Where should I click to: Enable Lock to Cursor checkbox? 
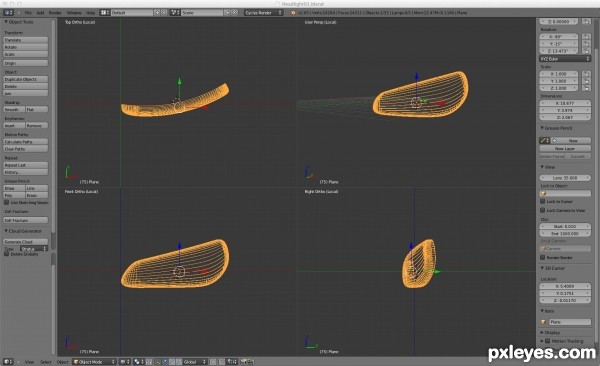tap(543, 201)
